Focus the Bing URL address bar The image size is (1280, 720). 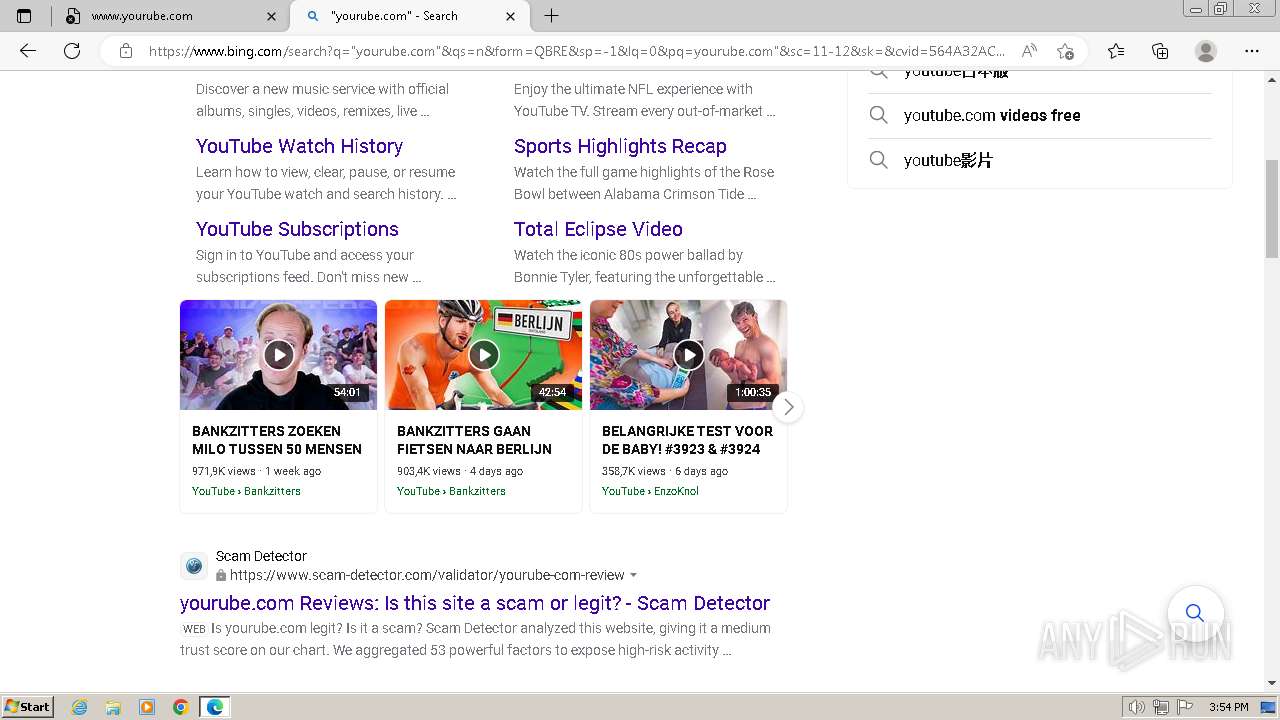point(575,51)
